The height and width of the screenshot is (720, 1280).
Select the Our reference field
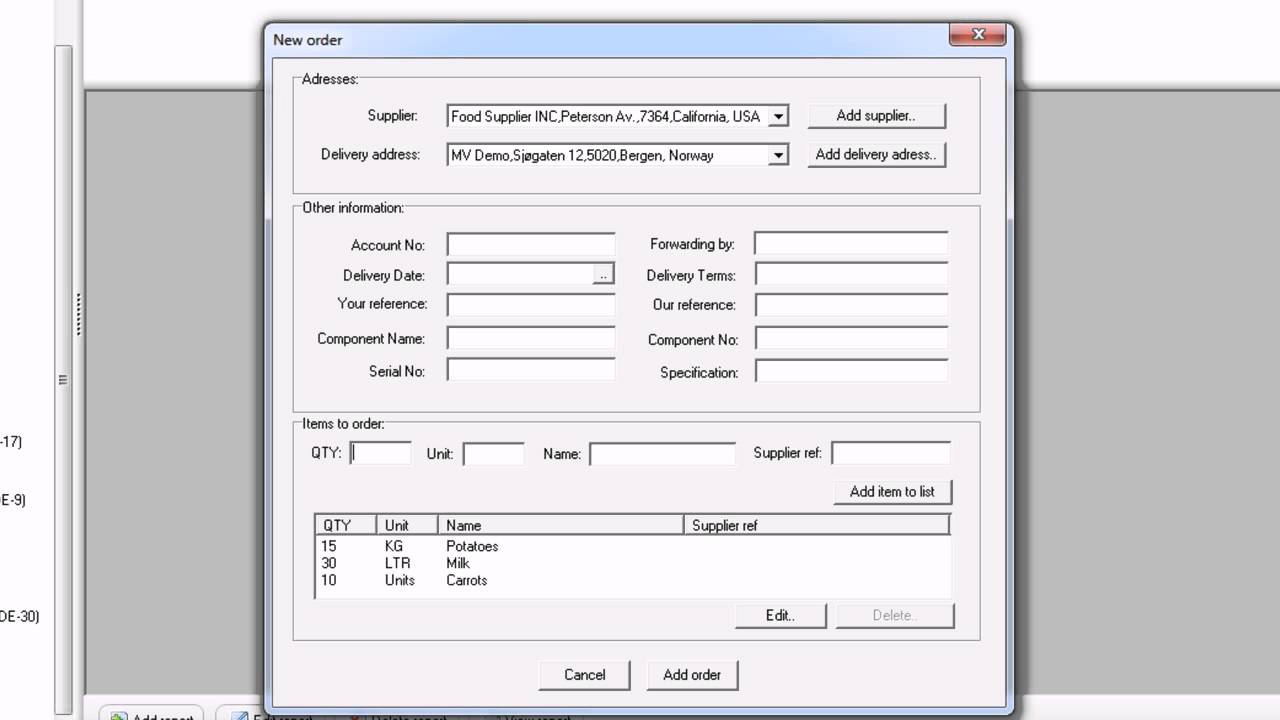[x=851, y=305]
